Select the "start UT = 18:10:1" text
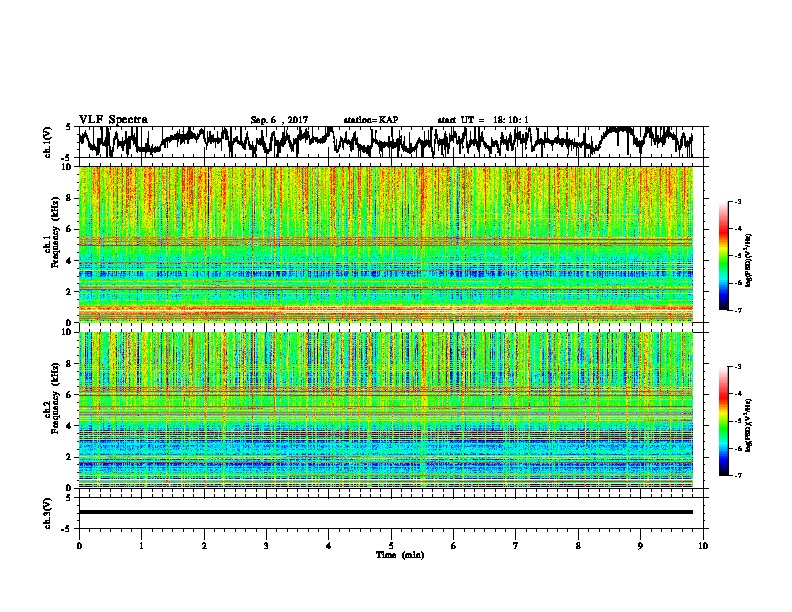This screenshot has height=612, width=792. [x=483, y=120]
